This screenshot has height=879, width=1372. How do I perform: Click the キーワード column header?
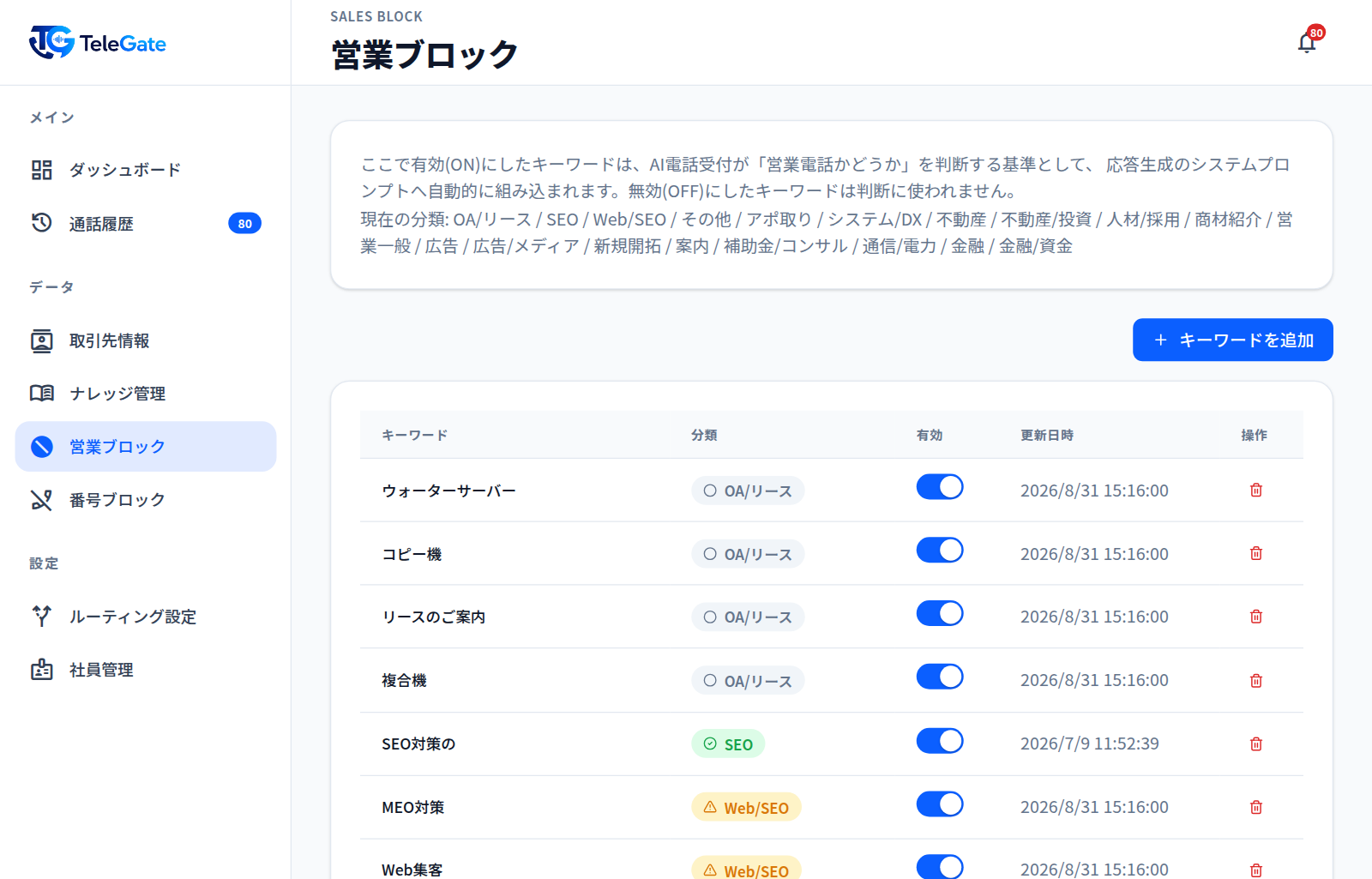[x=415, y=435]
